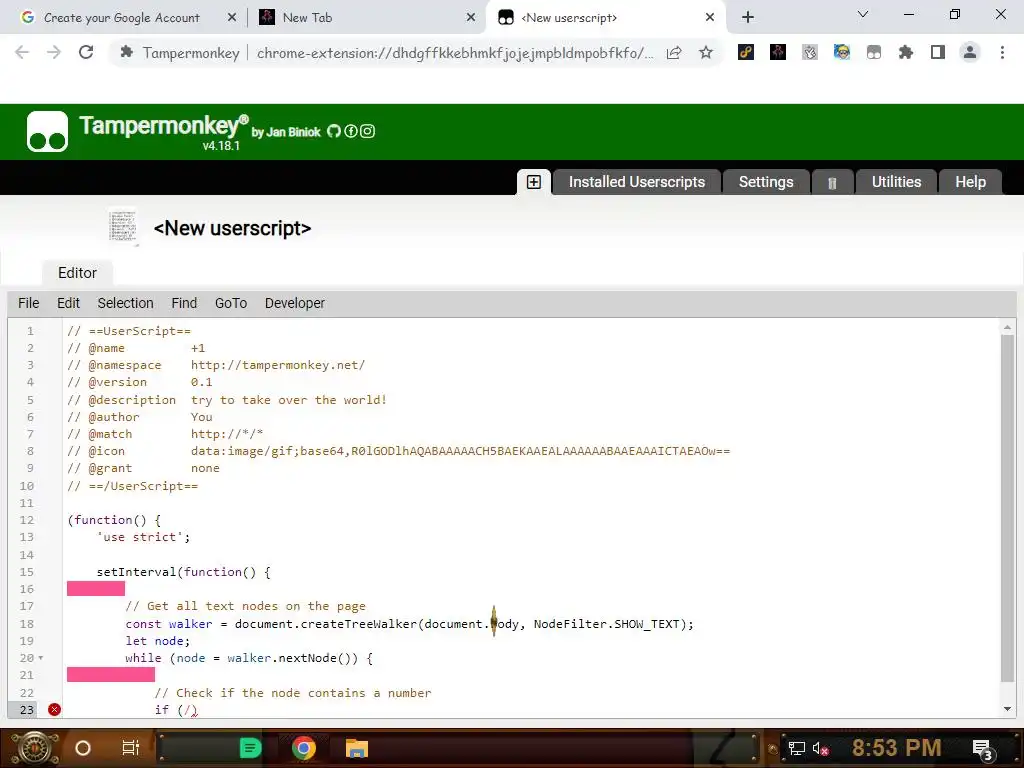Open the green notes app in taskbar

(x=250, y=748)
